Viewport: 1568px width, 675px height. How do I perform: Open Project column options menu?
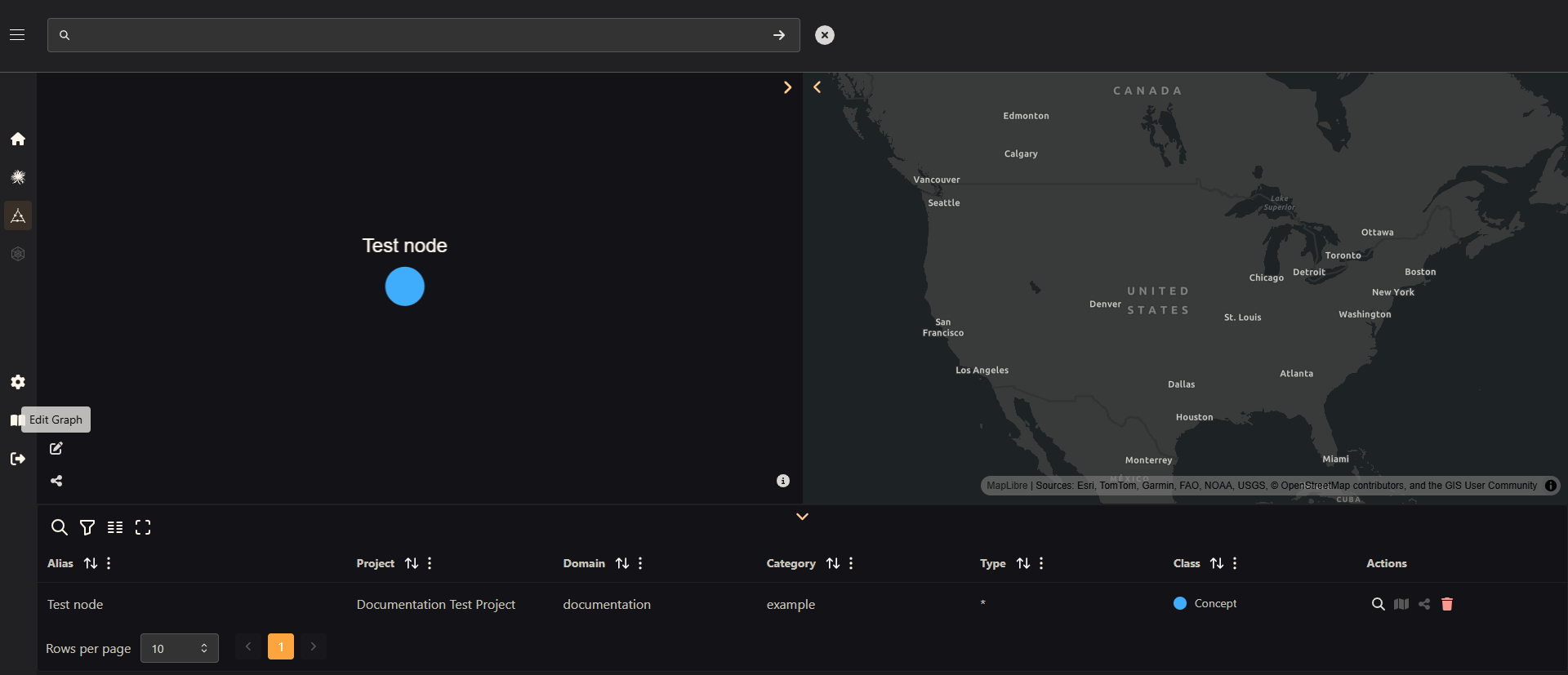(430, 563)
